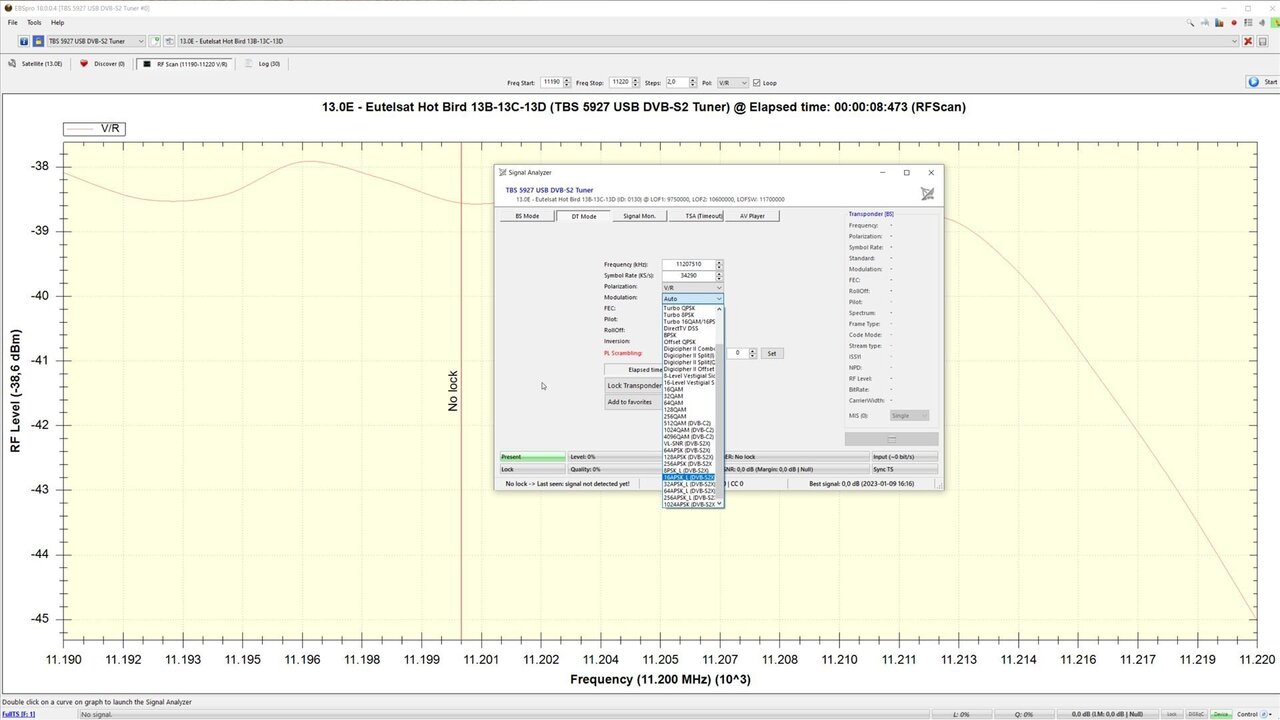Click the Add to favorites button
1280x720 pixels.
[632, 402]
